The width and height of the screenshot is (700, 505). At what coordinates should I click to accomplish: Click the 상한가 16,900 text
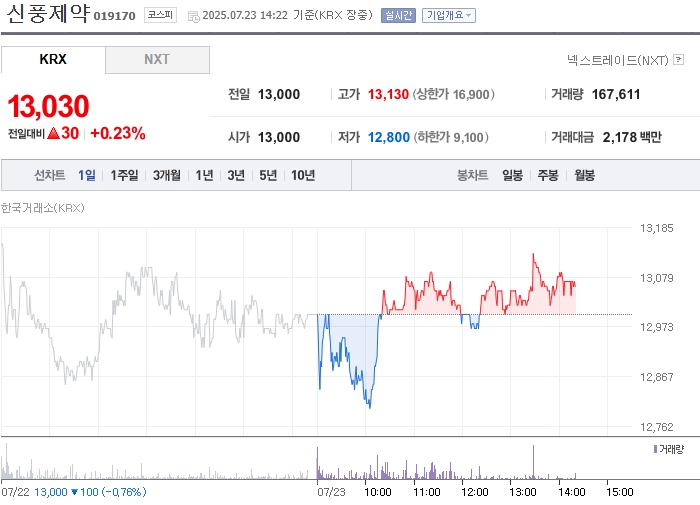454,94
